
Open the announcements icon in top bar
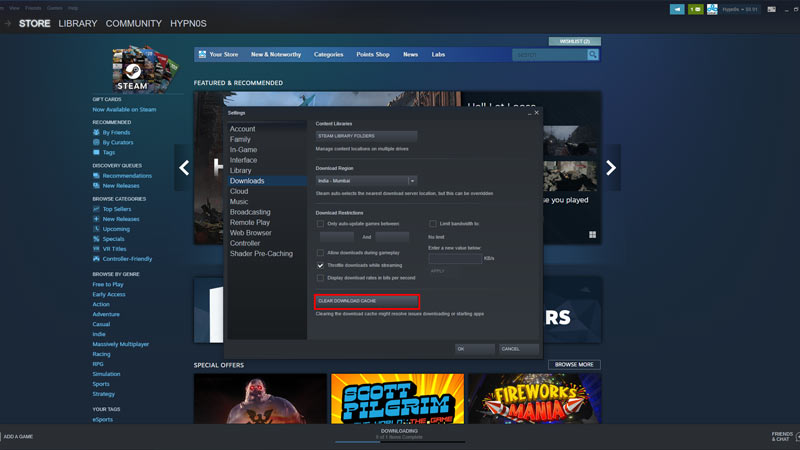click(677, 9)
